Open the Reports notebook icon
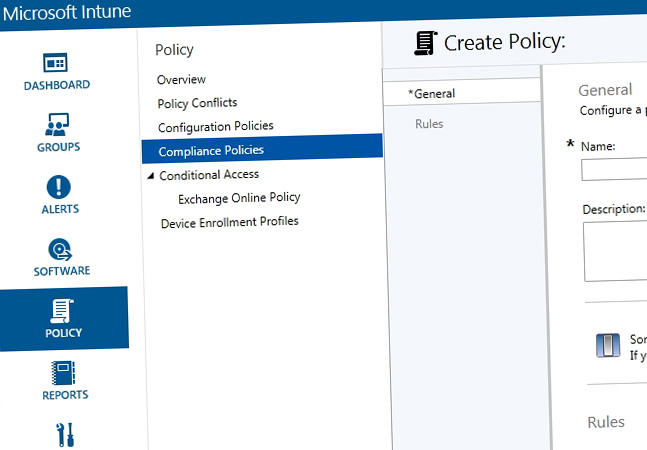The width and height of the screenshot is (647, 450). click(64, 373)
